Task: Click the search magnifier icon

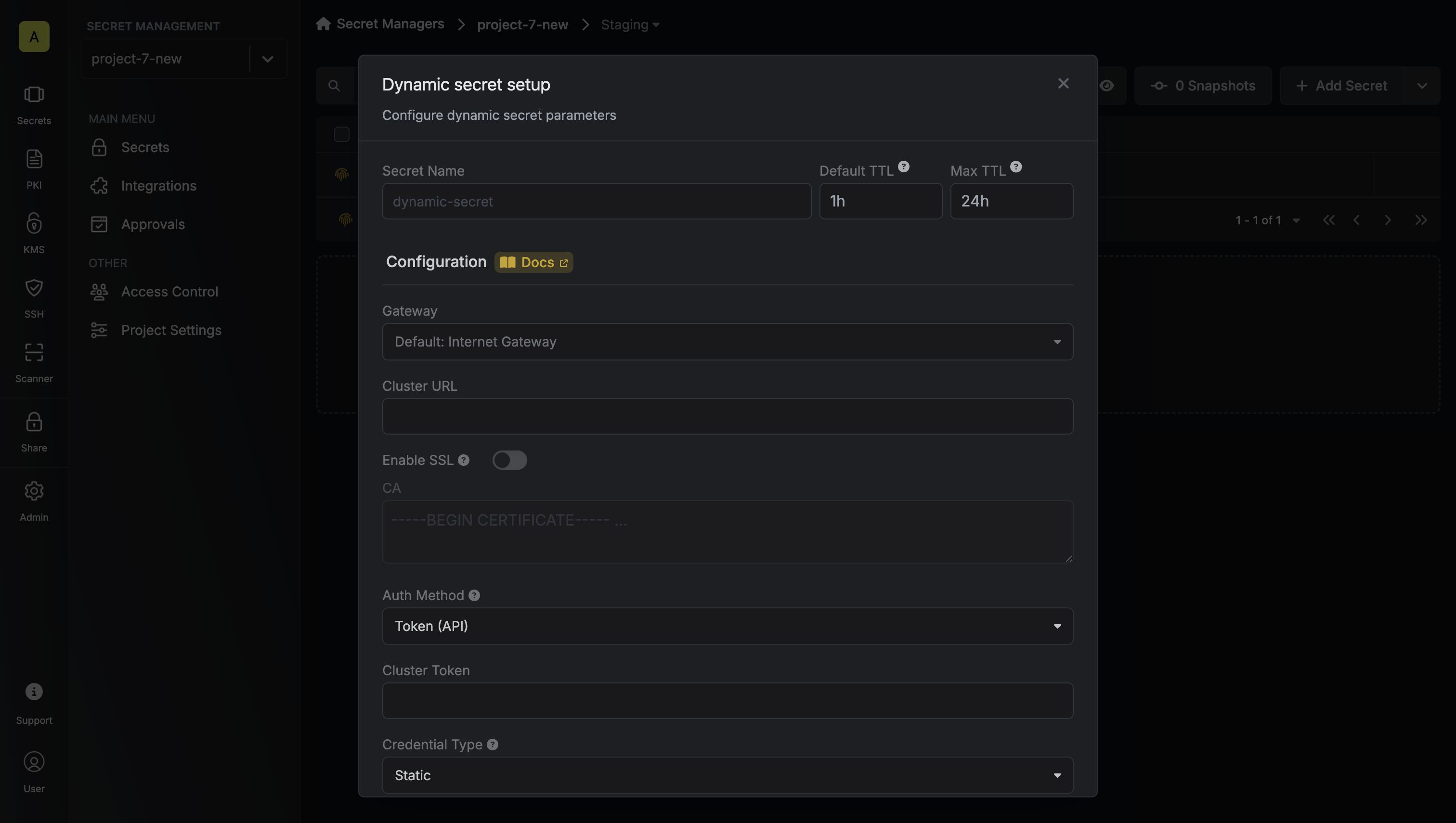Action: tap(334, 86)
